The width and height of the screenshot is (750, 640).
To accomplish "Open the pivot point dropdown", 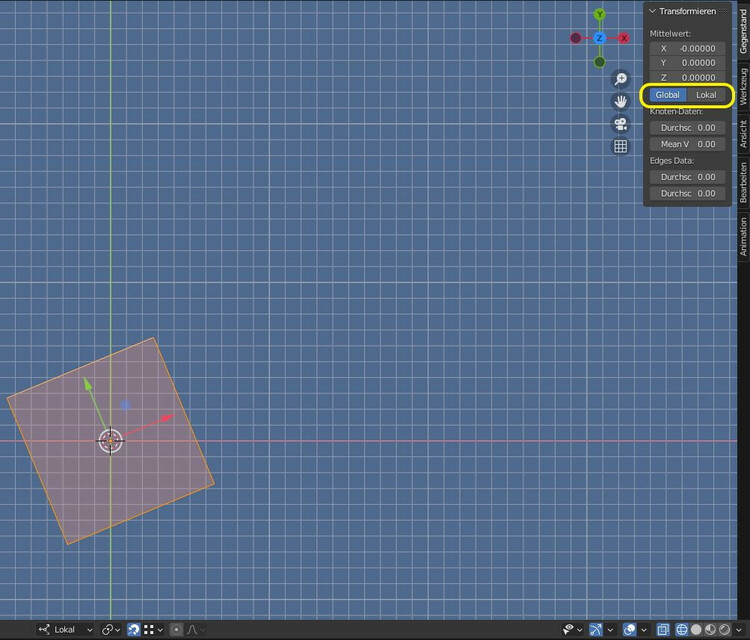I will pyautogui.click(x=111, y=630).
